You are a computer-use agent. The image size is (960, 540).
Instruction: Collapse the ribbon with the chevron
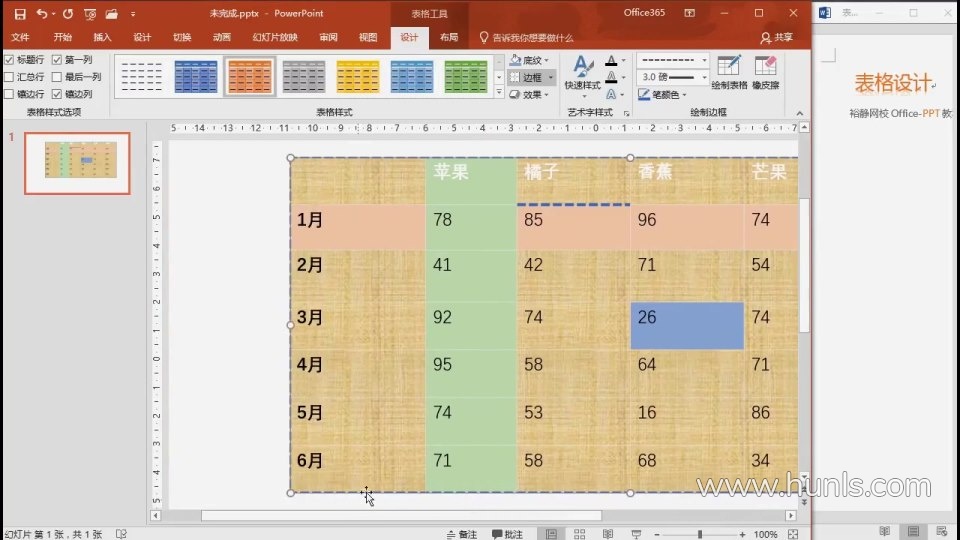800,113
